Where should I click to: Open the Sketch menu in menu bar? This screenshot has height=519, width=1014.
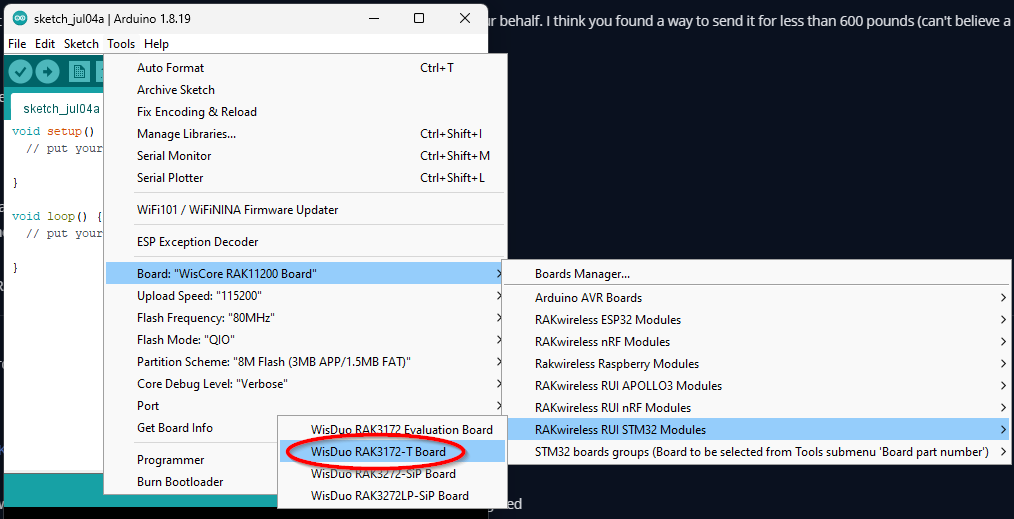[81, 44]
